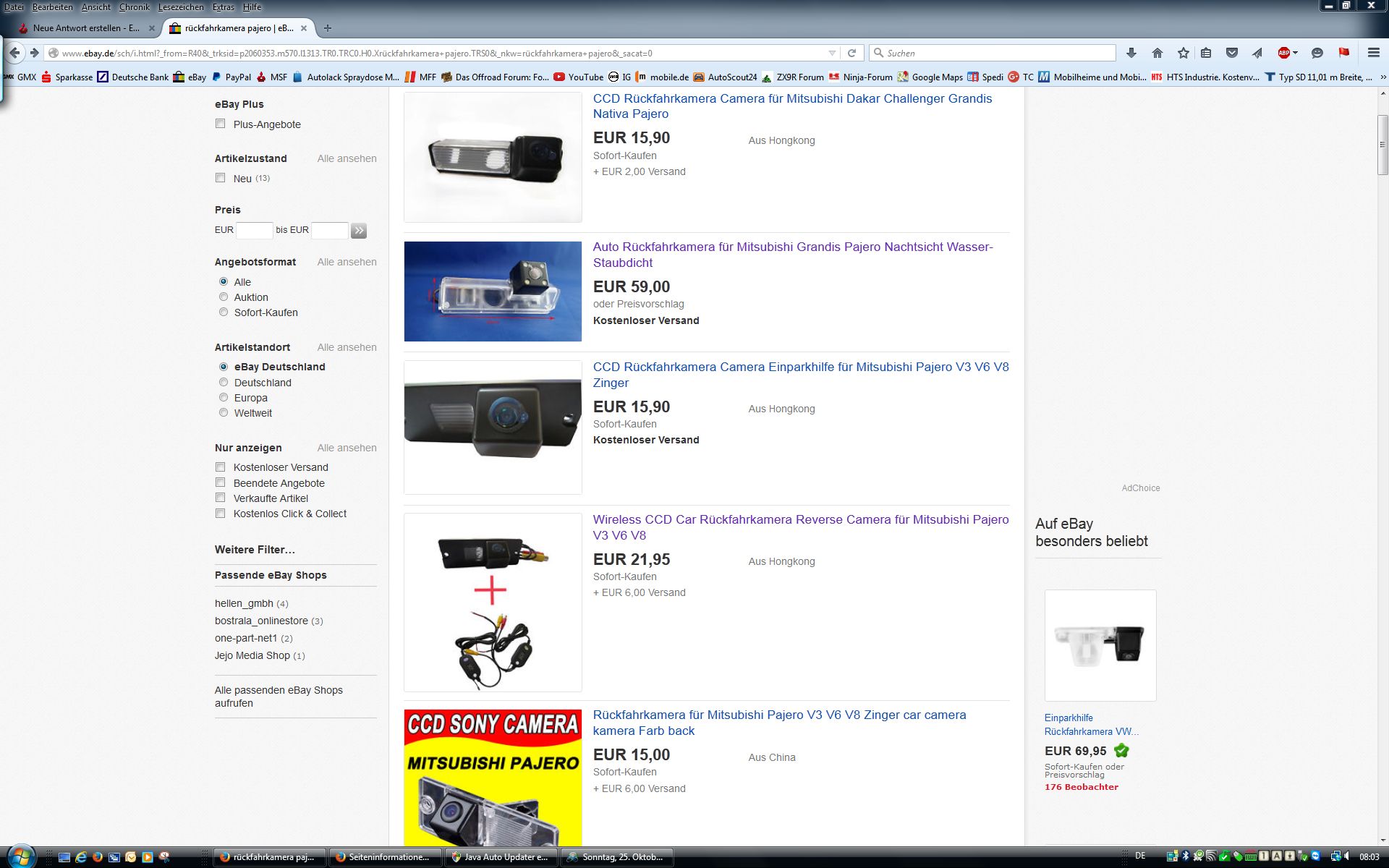
Task: Click Alle passenden eBay Shops aufrufen
Action: pos(279,697)
